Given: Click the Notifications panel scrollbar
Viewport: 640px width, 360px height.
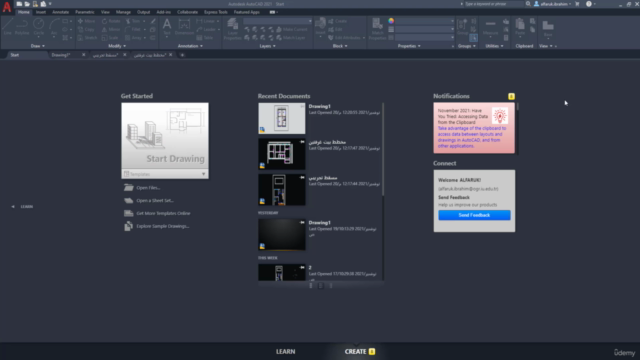Looking at the screenshot, I should tap(518, 107).
